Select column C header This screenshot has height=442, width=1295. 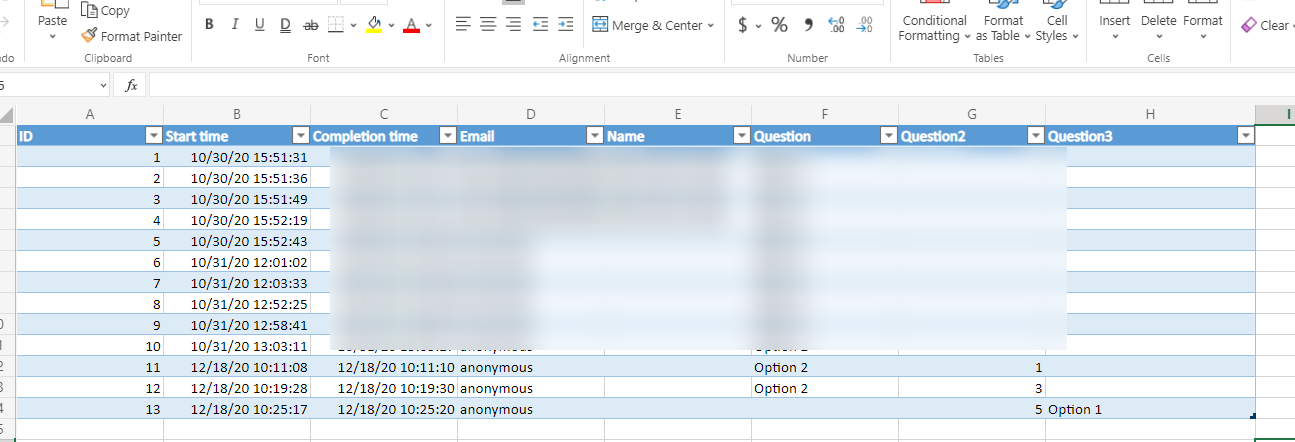click(384, 114)
